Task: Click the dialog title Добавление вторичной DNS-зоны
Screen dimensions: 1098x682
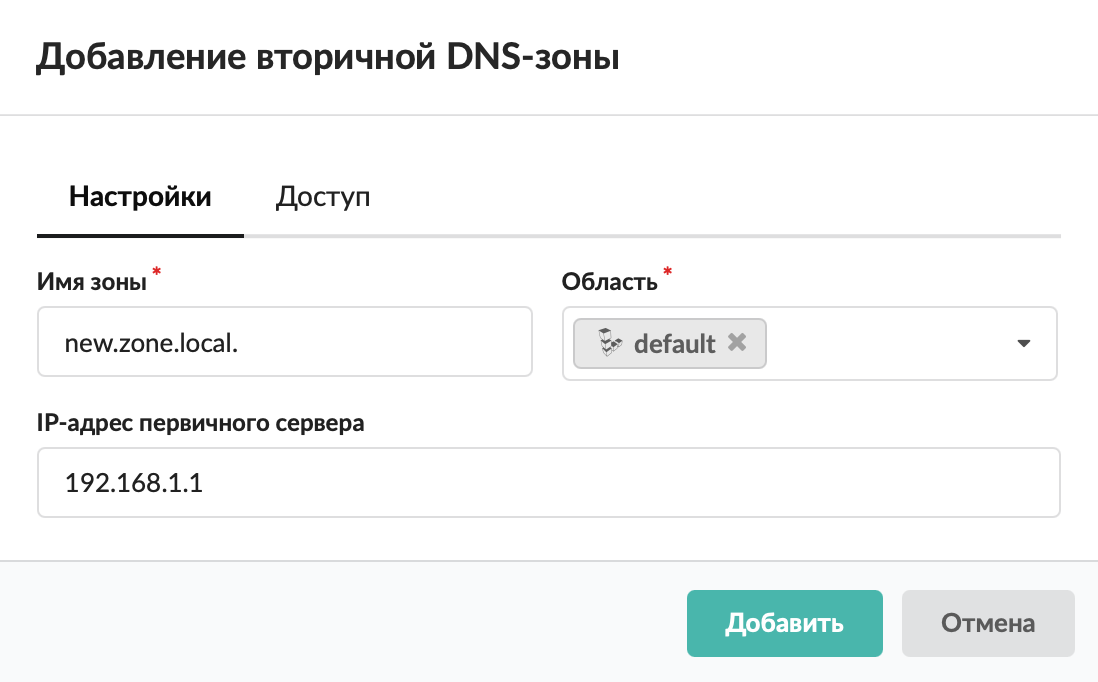Action: coord(328,57)
